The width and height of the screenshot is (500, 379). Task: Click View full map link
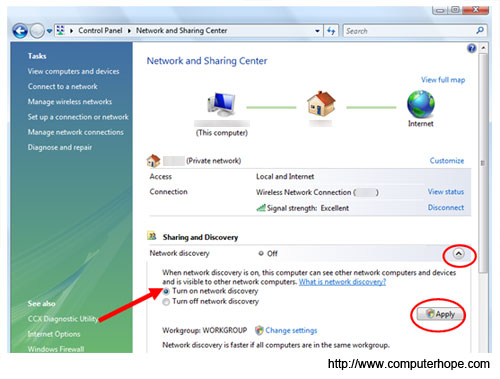coord(443,80)
